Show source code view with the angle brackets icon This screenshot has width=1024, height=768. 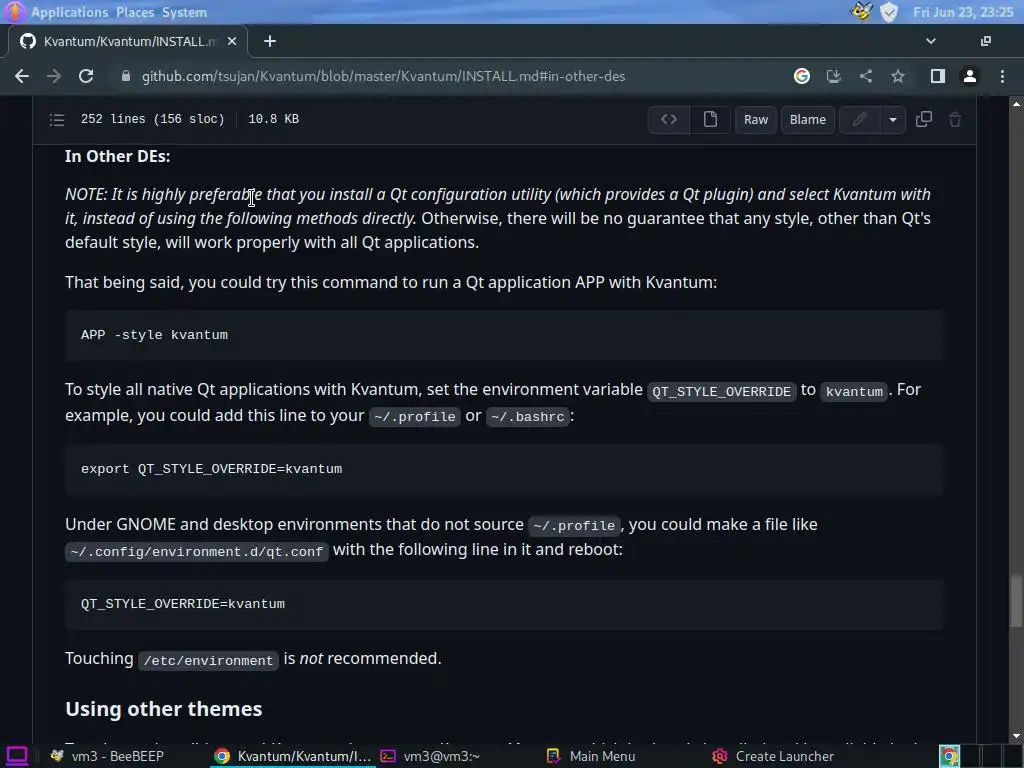pos(669,120)
